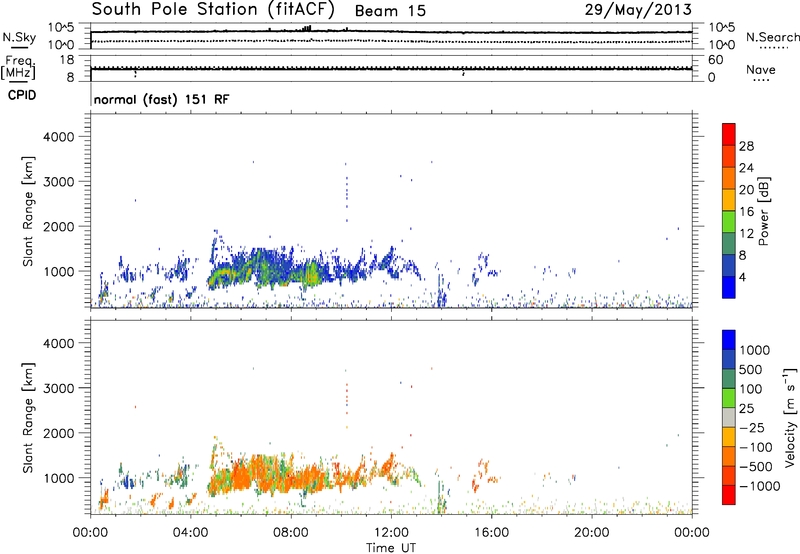This screenshot has width=800, height=554.
Task: Click the Slant Range label of velocity panel
Action: click(28, 417)
